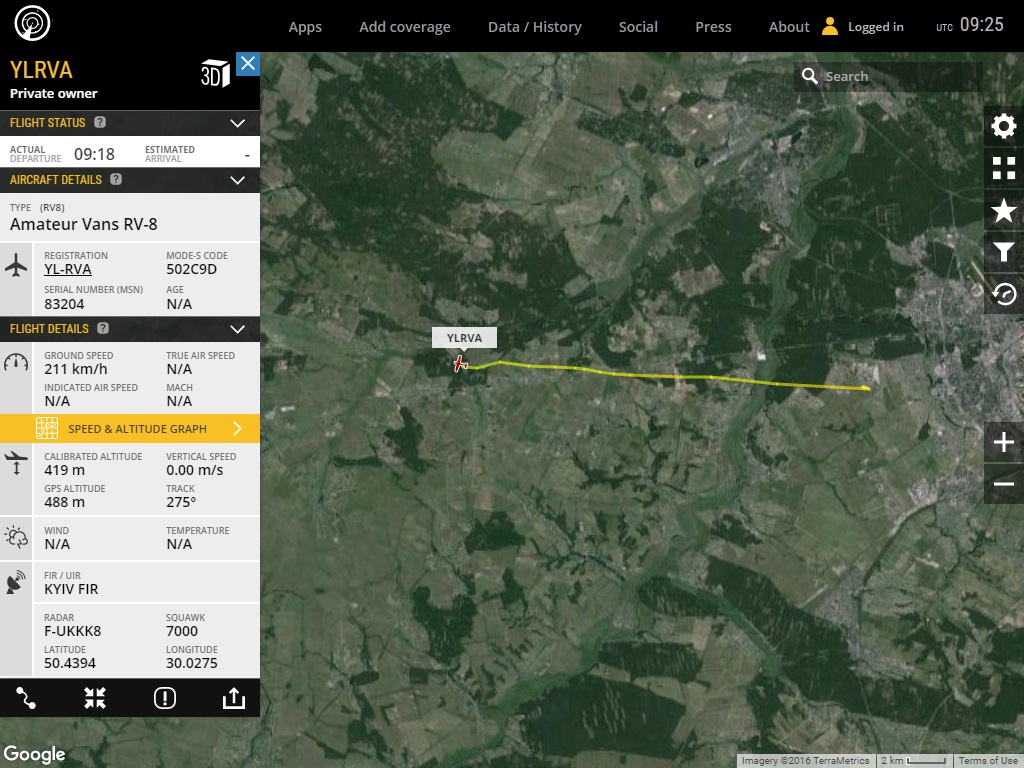Open bookmarks star icon
1024x768 pixels.
(1003, 211)
